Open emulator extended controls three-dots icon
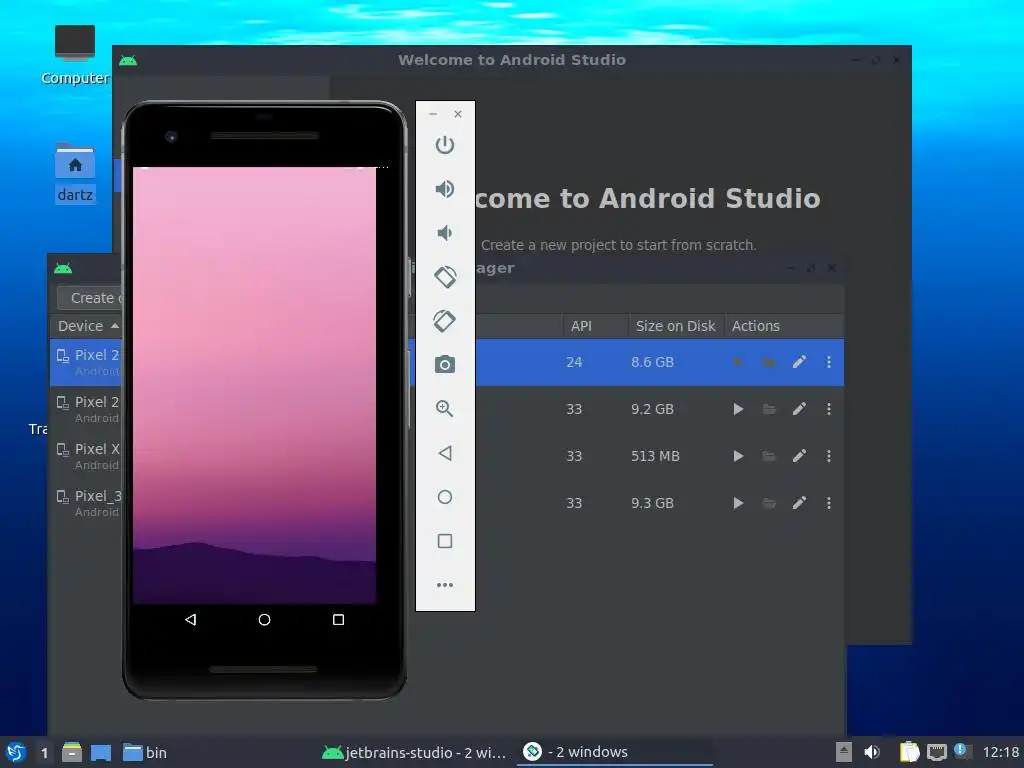The height and width of the screenshot is (768, 1024). click(x=445, y=585)
